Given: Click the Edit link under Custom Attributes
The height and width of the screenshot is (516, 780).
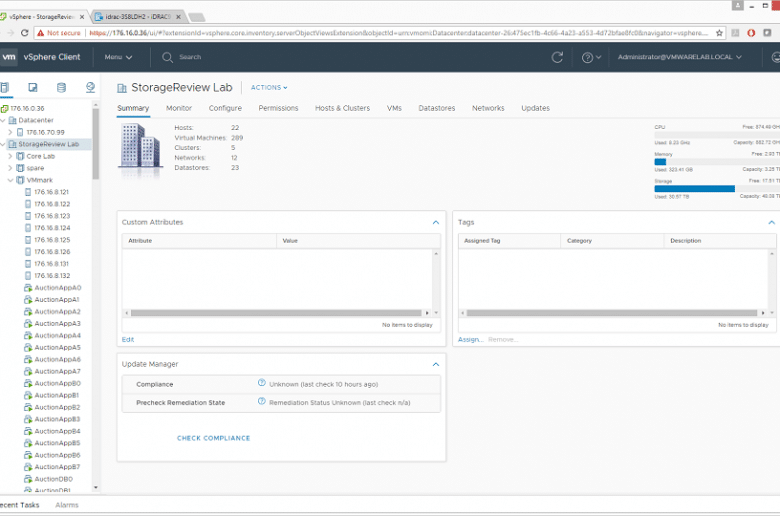Looking at the screenshot, I should 128,339.
